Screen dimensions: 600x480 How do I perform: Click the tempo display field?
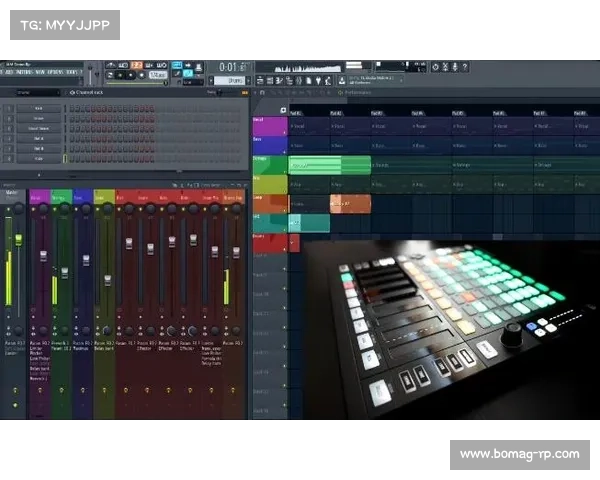[158, 74]
